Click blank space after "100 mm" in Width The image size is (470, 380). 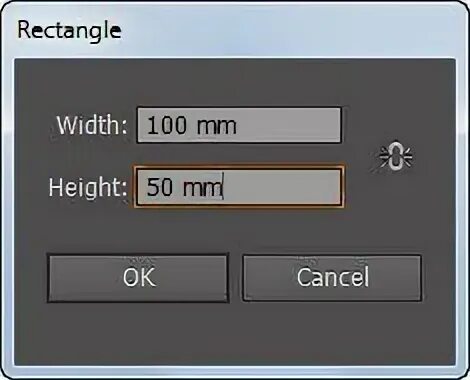tap(288, 125)
